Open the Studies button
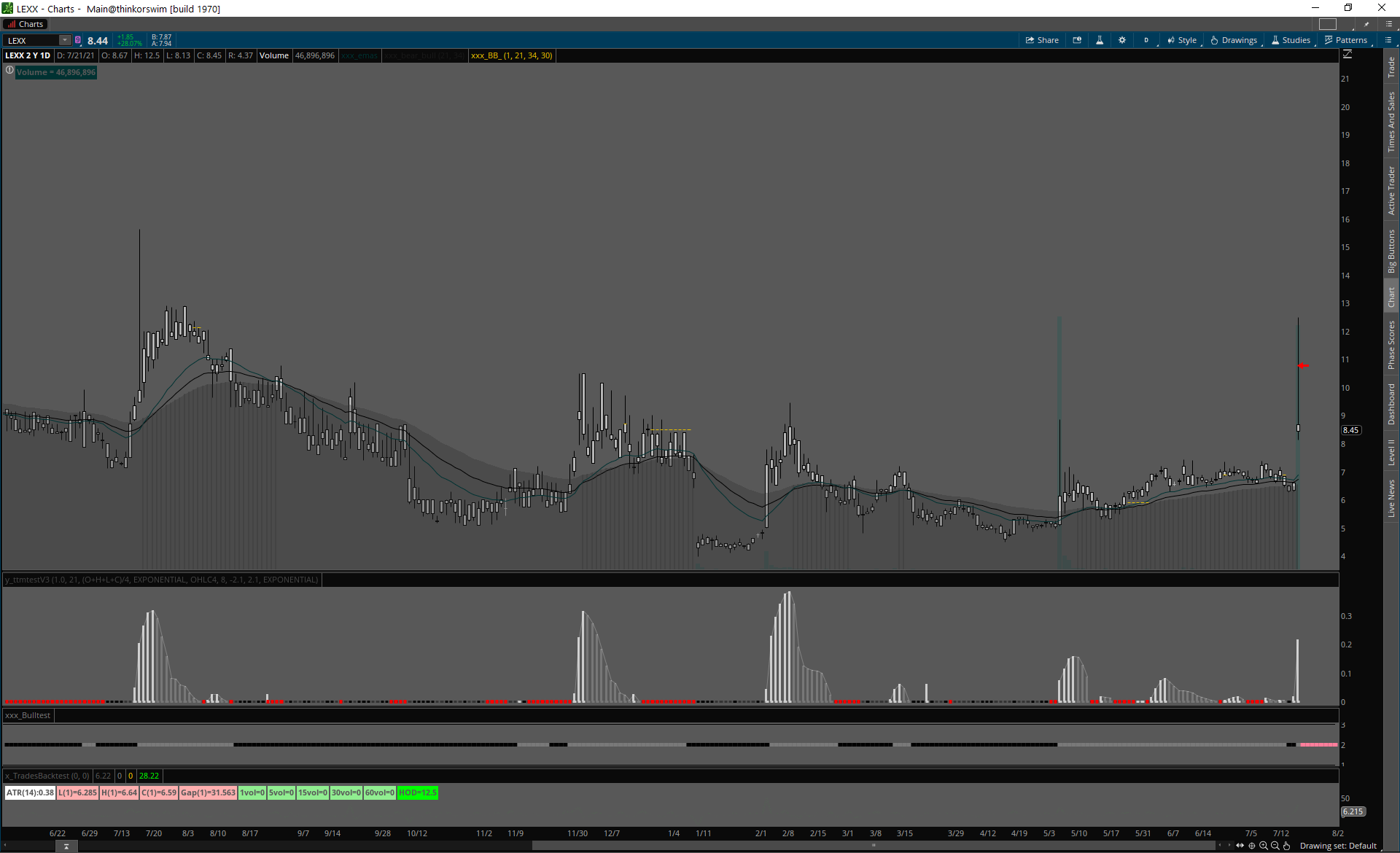This screenshot has width=1400, height=853. tap(1291, 40)
